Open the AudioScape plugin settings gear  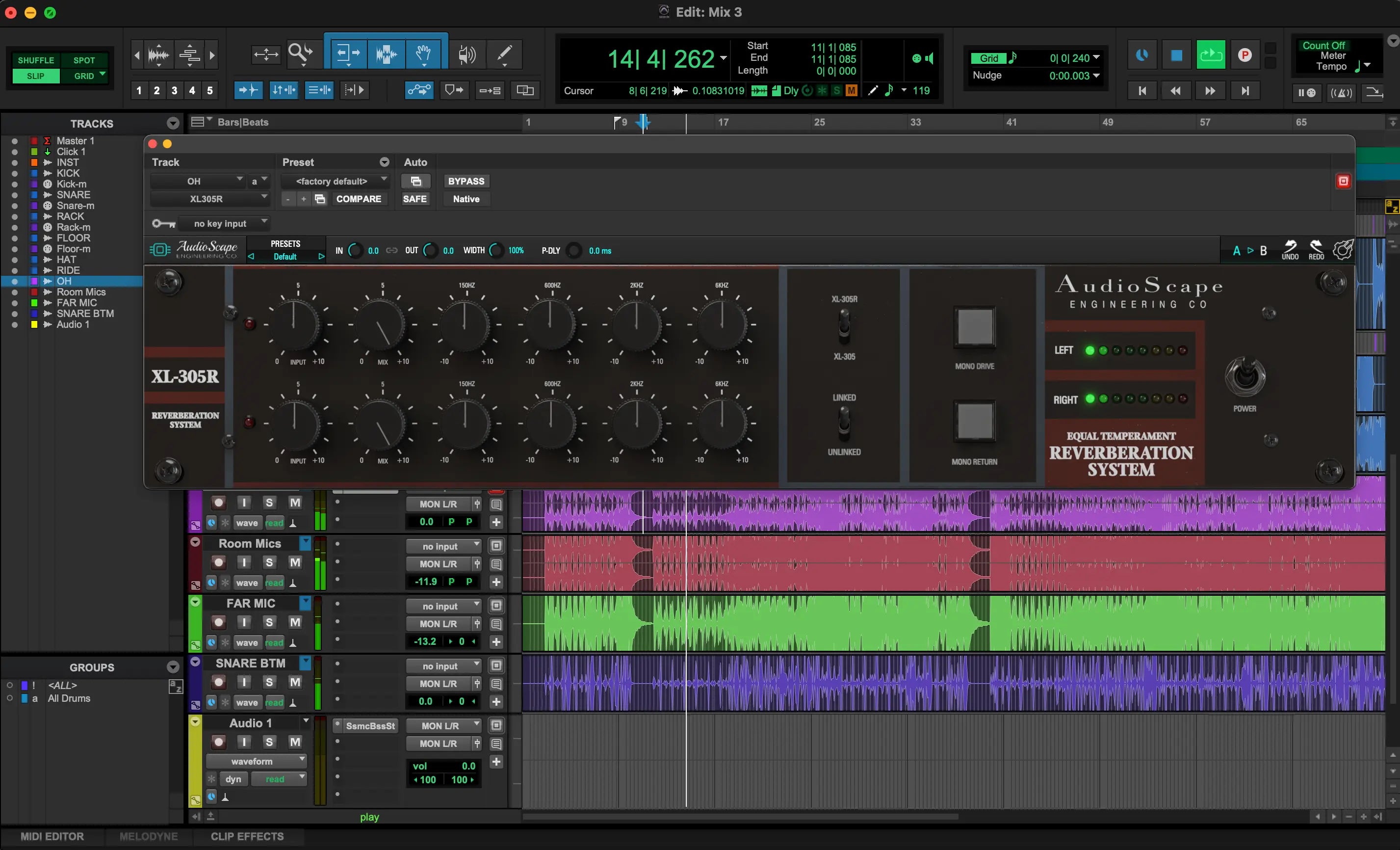1343,250
